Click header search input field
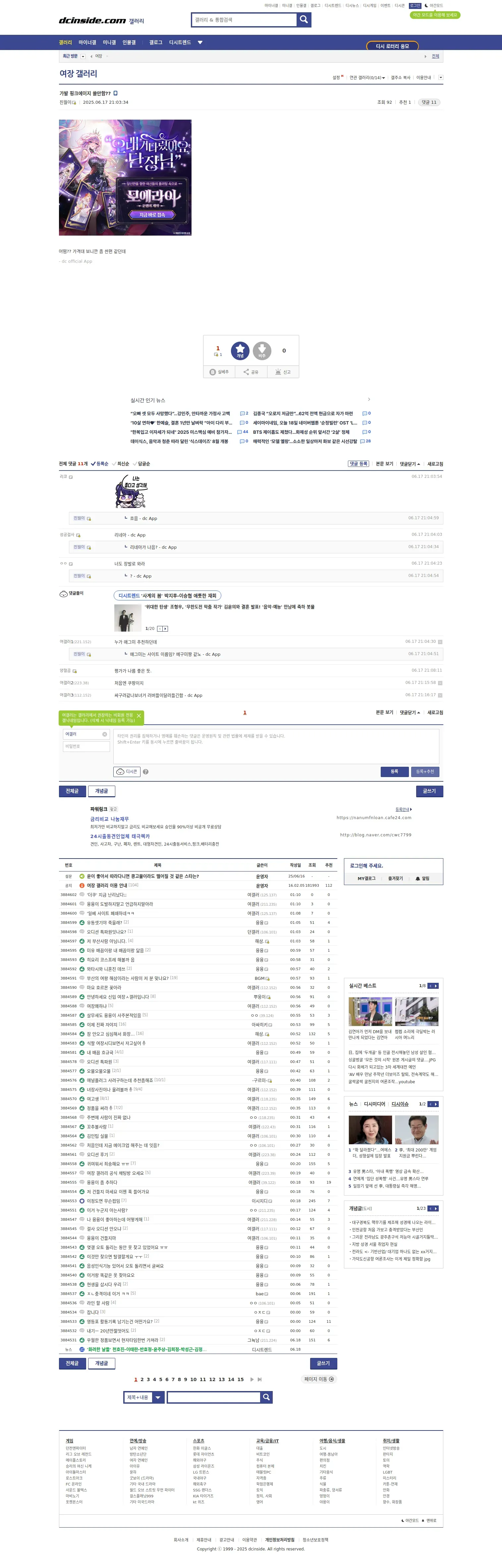 (244, 20)
